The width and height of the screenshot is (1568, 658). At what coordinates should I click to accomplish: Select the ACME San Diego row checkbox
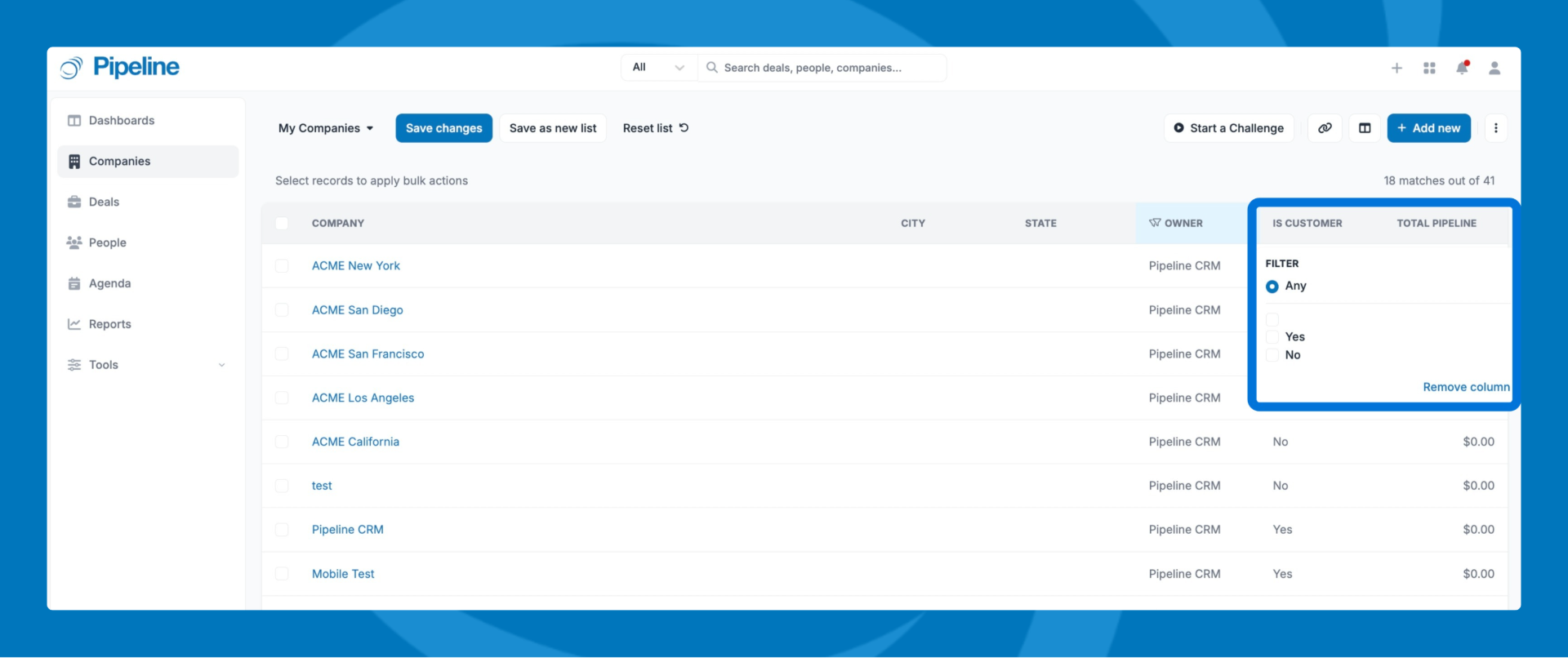(282, 310)
